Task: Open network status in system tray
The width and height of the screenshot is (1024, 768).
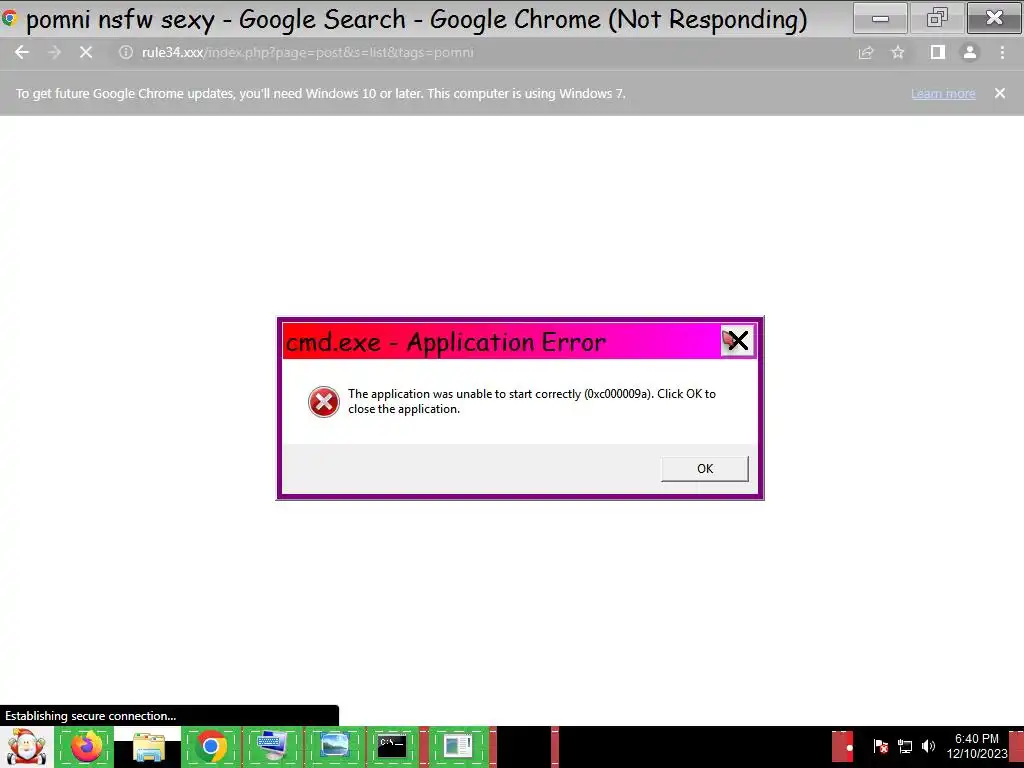Action: (904, 746)
